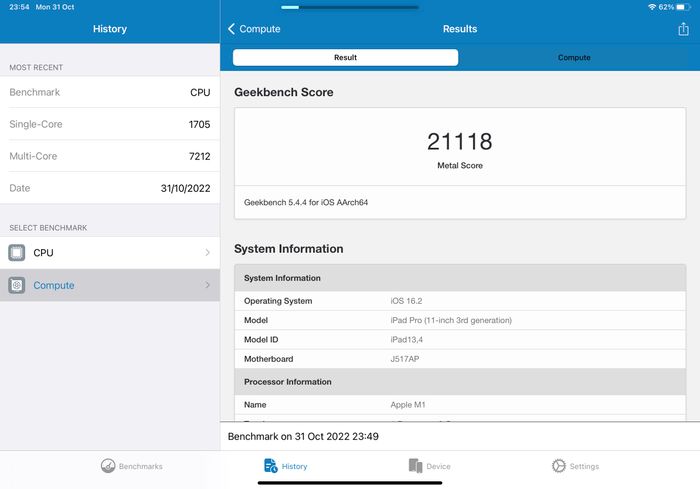Tap the 62% battery percentage

666,7
